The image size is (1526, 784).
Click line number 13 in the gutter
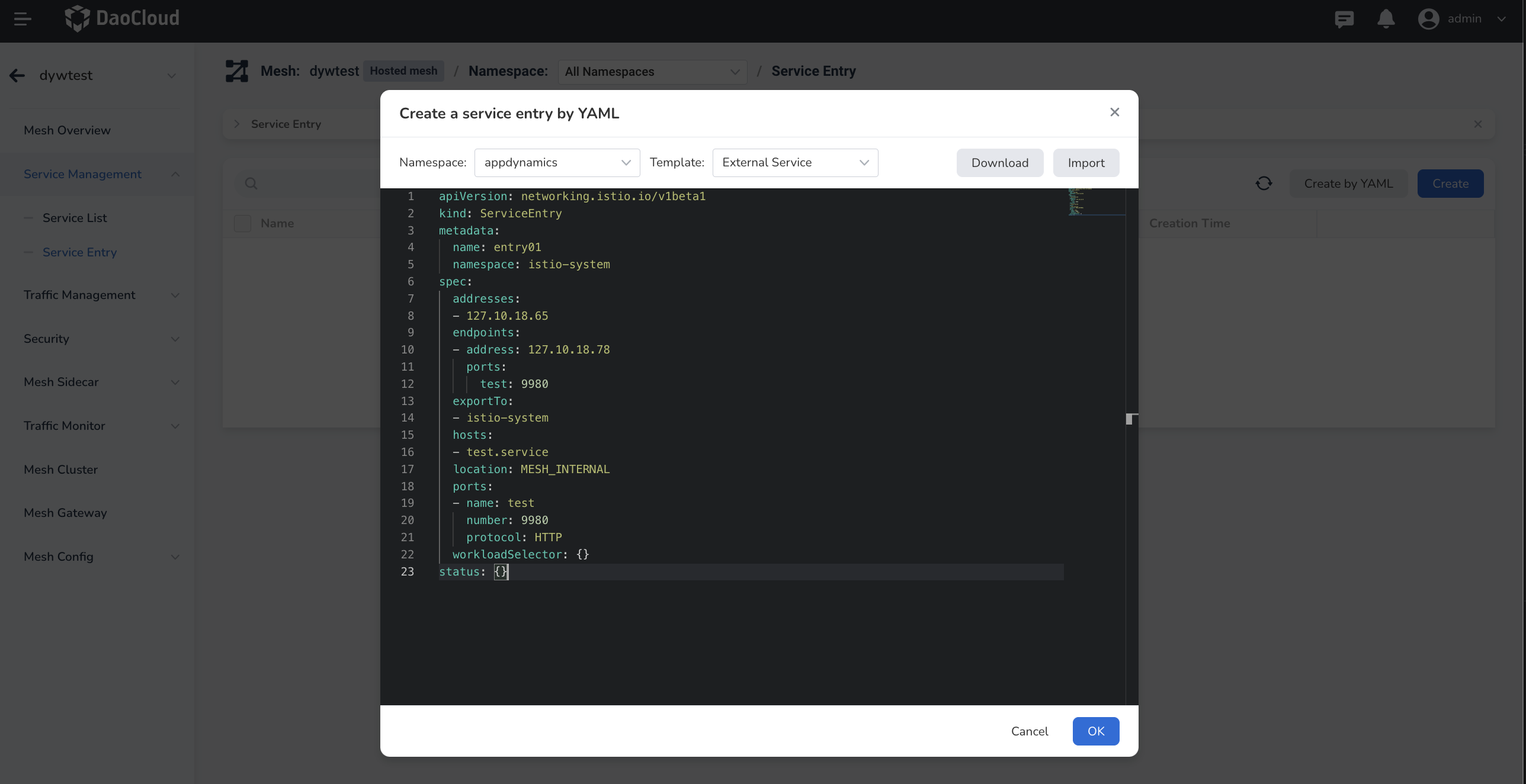(407, 401)
